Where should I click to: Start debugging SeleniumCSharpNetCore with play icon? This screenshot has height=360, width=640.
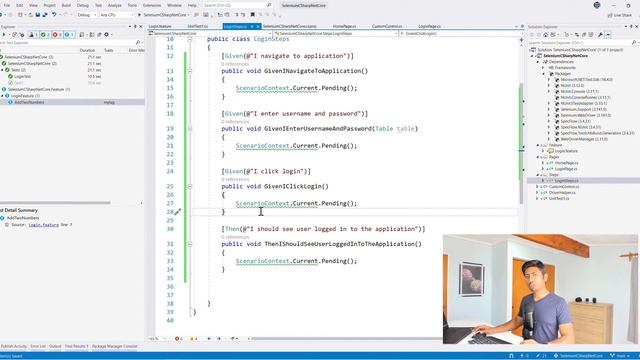coord(140,15)
